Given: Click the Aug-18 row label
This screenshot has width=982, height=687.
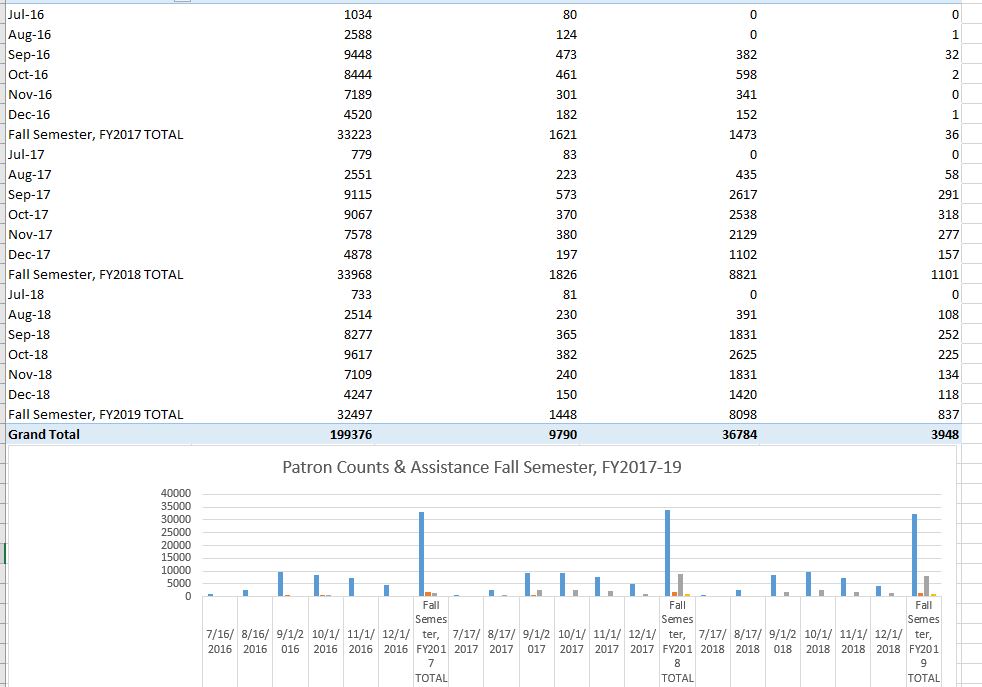Looking at the screenshot, I should click(x=29, y=315).
